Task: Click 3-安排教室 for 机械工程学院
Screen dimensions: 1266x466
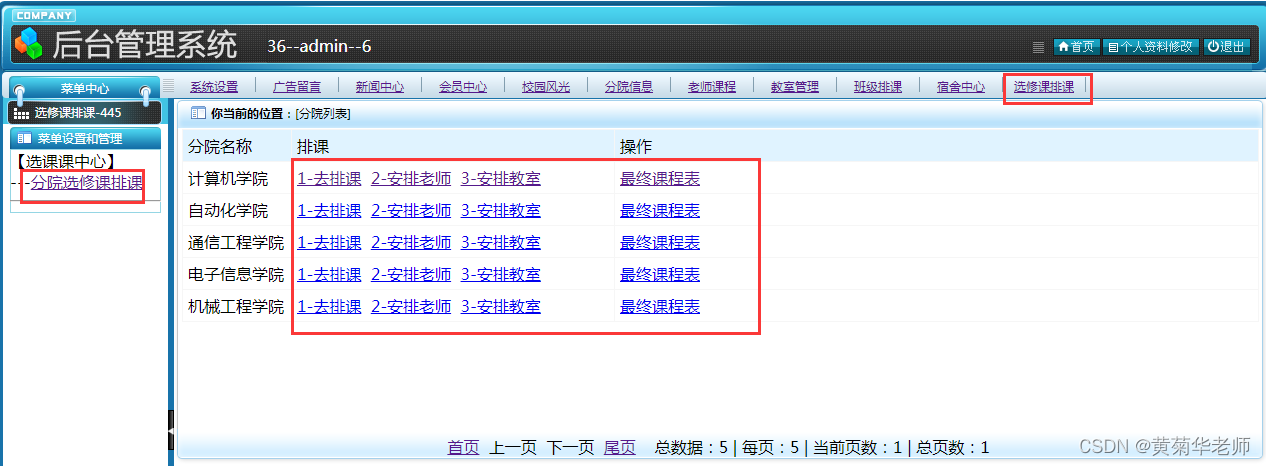Action: point(501,307)
